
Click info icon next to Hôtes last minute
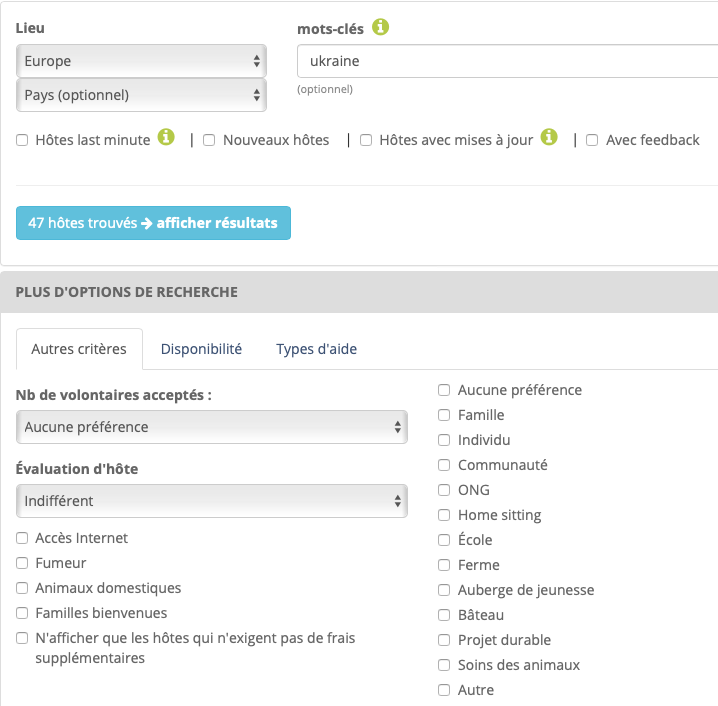[166, 138]
